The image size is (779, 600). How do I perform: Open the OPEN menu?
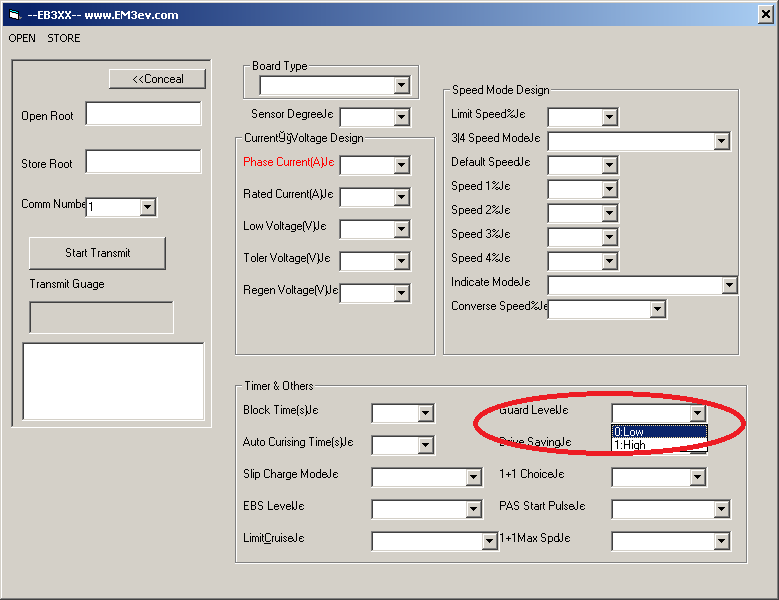point(22,38)
